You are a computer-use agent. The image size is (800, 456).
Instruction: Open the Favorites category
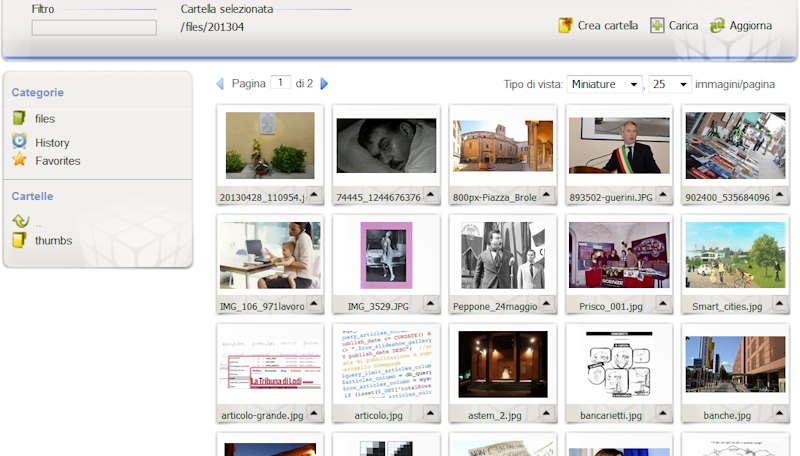58,161
